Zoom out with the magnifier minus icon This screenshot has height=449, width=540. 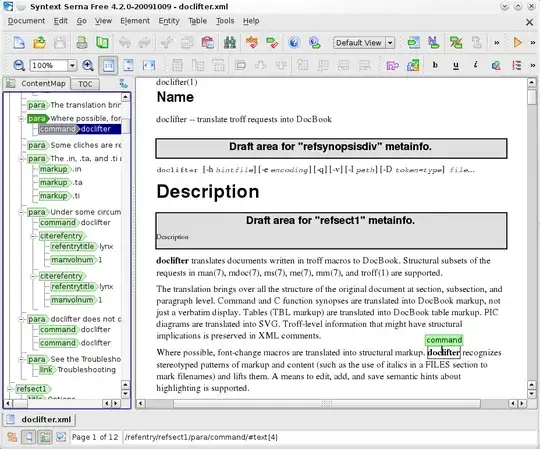[19, 65]
